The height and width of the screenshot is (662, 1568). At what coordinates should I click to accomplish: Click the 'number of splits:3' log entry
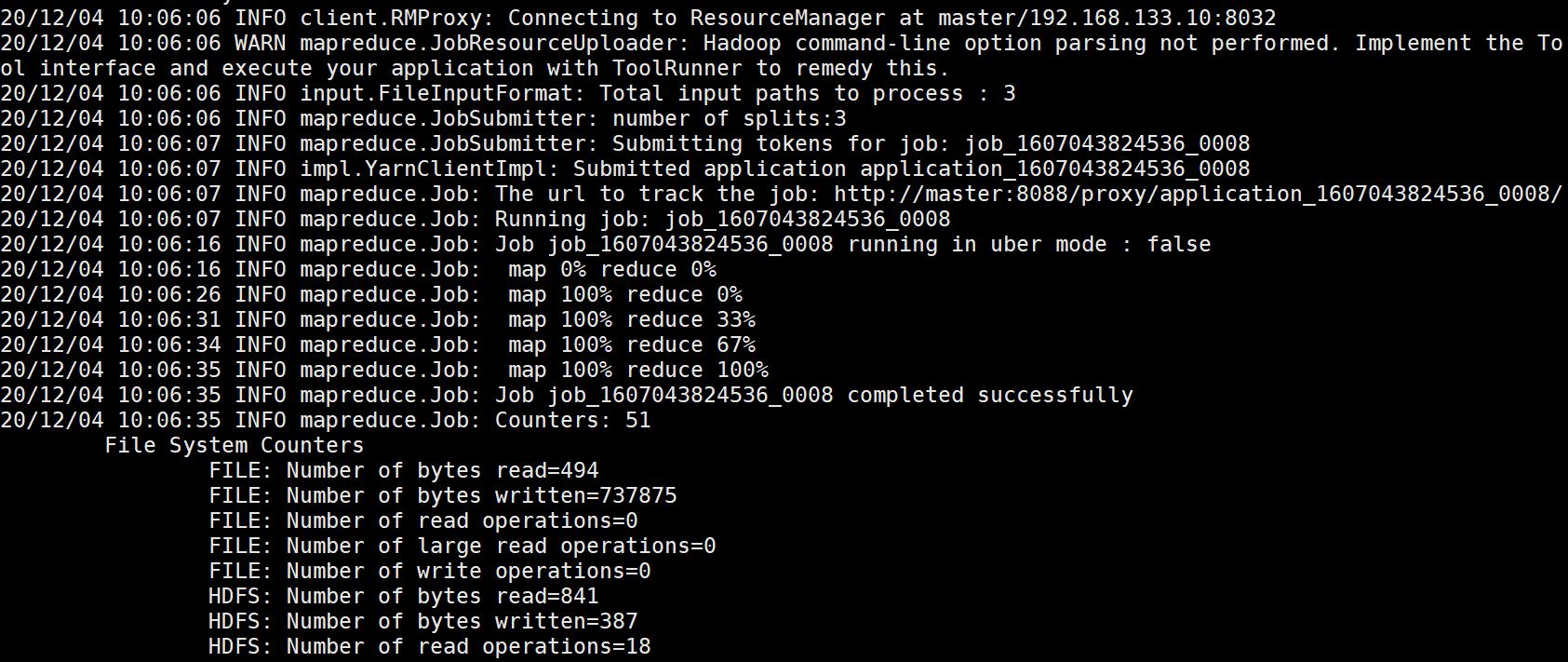(x=729, y=118)
